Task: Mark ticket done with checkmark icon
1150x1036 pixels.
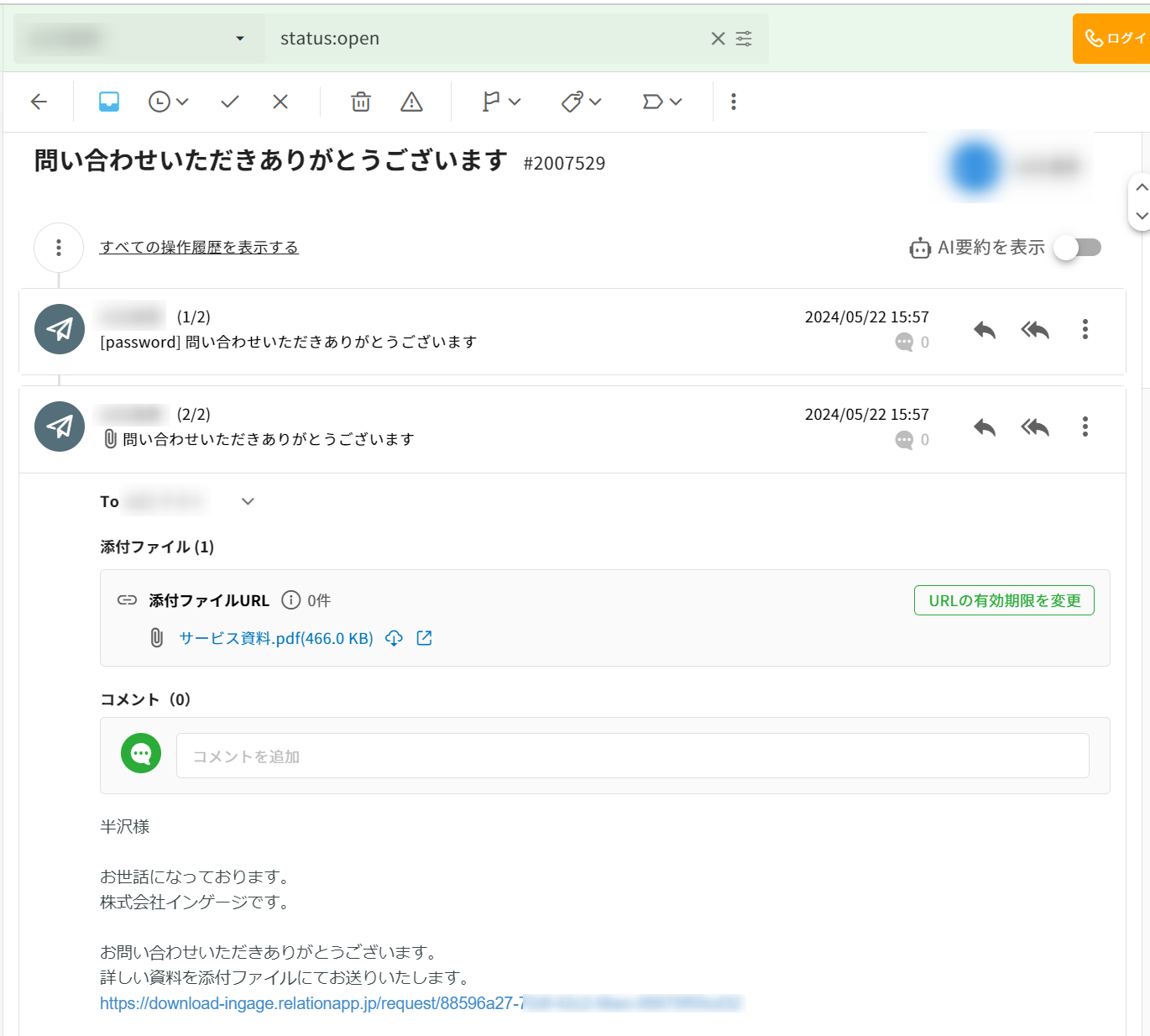Action: [230, 102]
